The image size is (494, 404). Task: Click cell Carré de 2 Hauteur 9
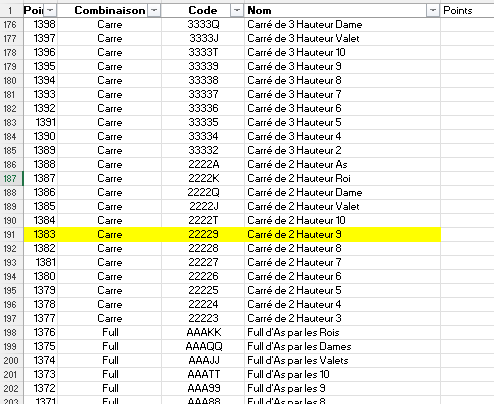tap(342, 235)
